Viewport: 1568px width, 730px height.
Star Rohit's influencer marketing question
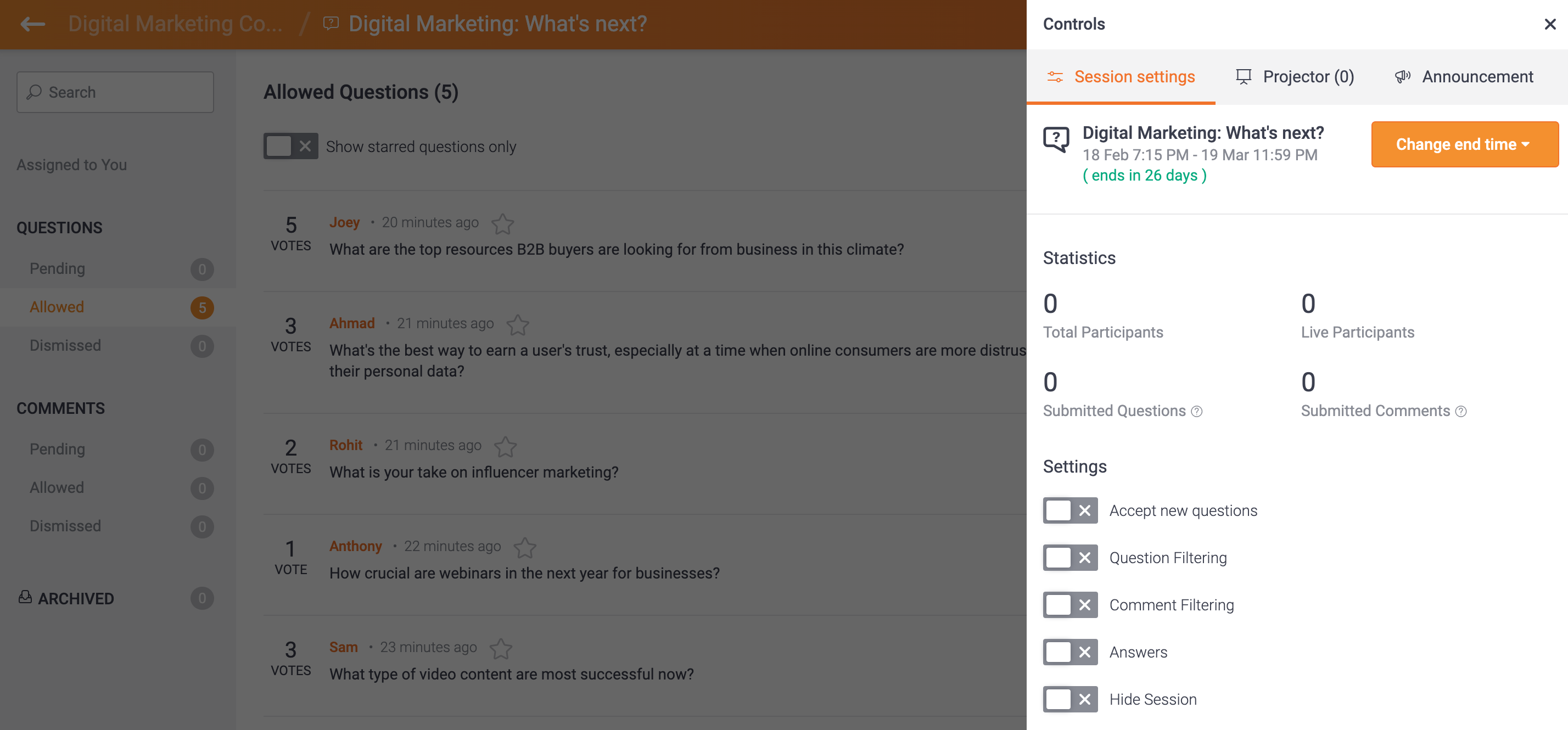coord(505,447)
